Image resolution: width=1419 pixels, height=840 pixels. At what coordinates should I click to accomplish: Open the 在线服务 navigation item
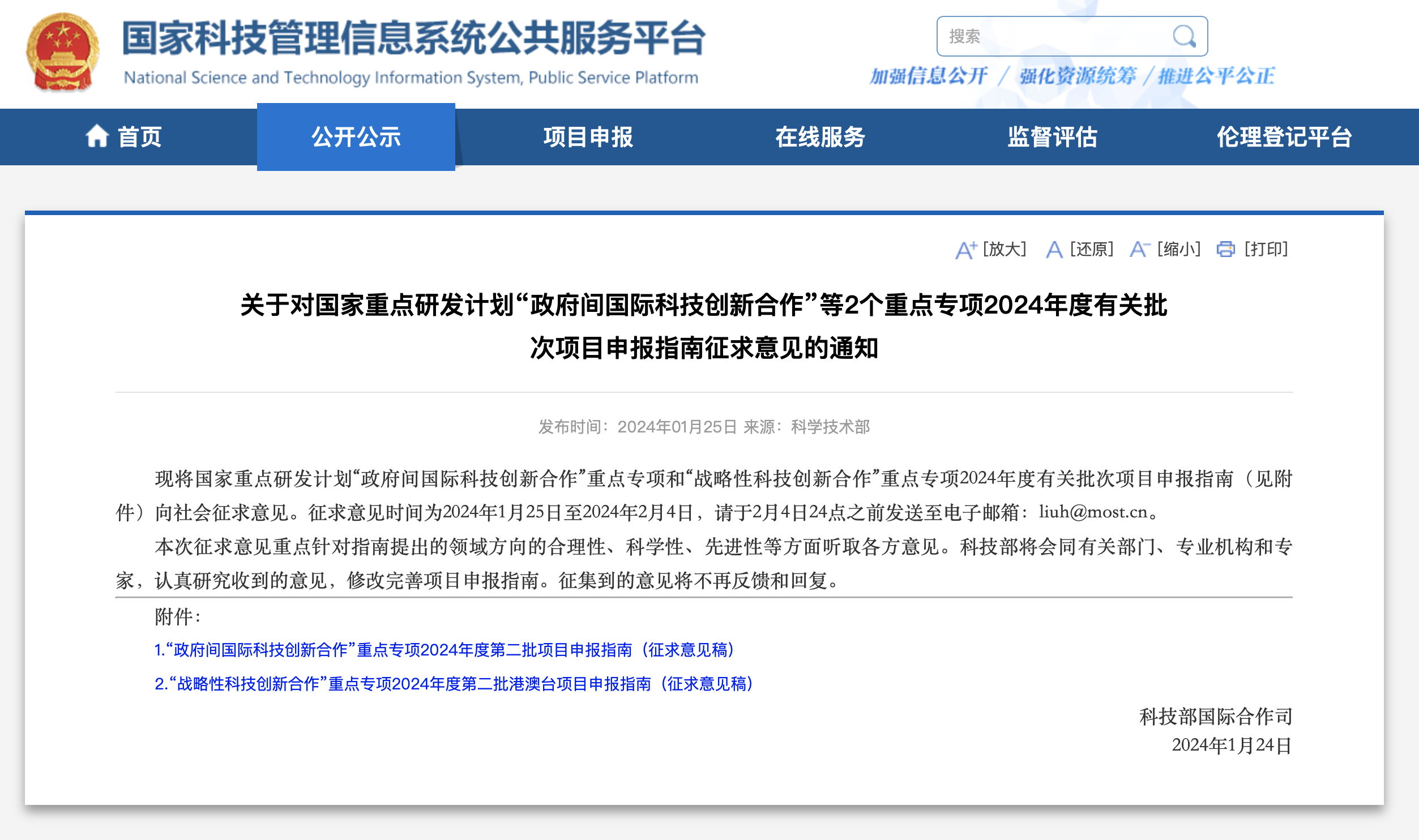[820, 137]
